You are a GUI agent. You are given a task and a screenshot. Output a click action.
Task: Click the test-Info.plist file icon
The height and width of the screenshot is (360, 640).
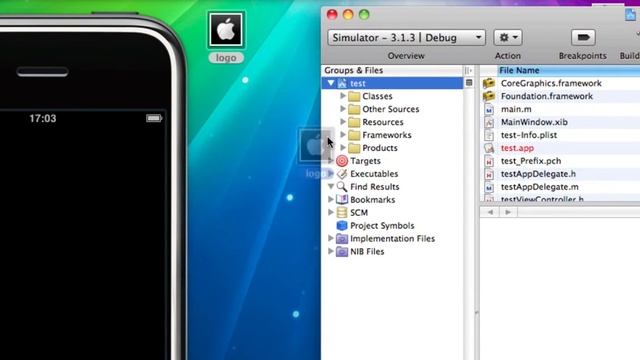tap(489, 135)
